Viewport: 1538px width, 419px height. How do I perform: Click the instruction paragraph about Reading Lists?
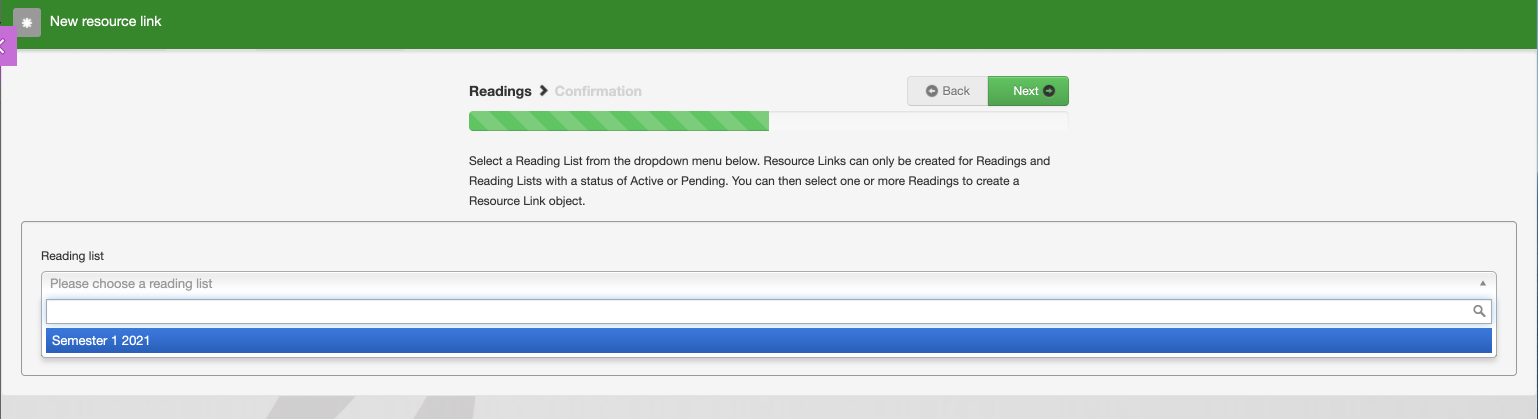pyautogui.click(x=759, y=180)
